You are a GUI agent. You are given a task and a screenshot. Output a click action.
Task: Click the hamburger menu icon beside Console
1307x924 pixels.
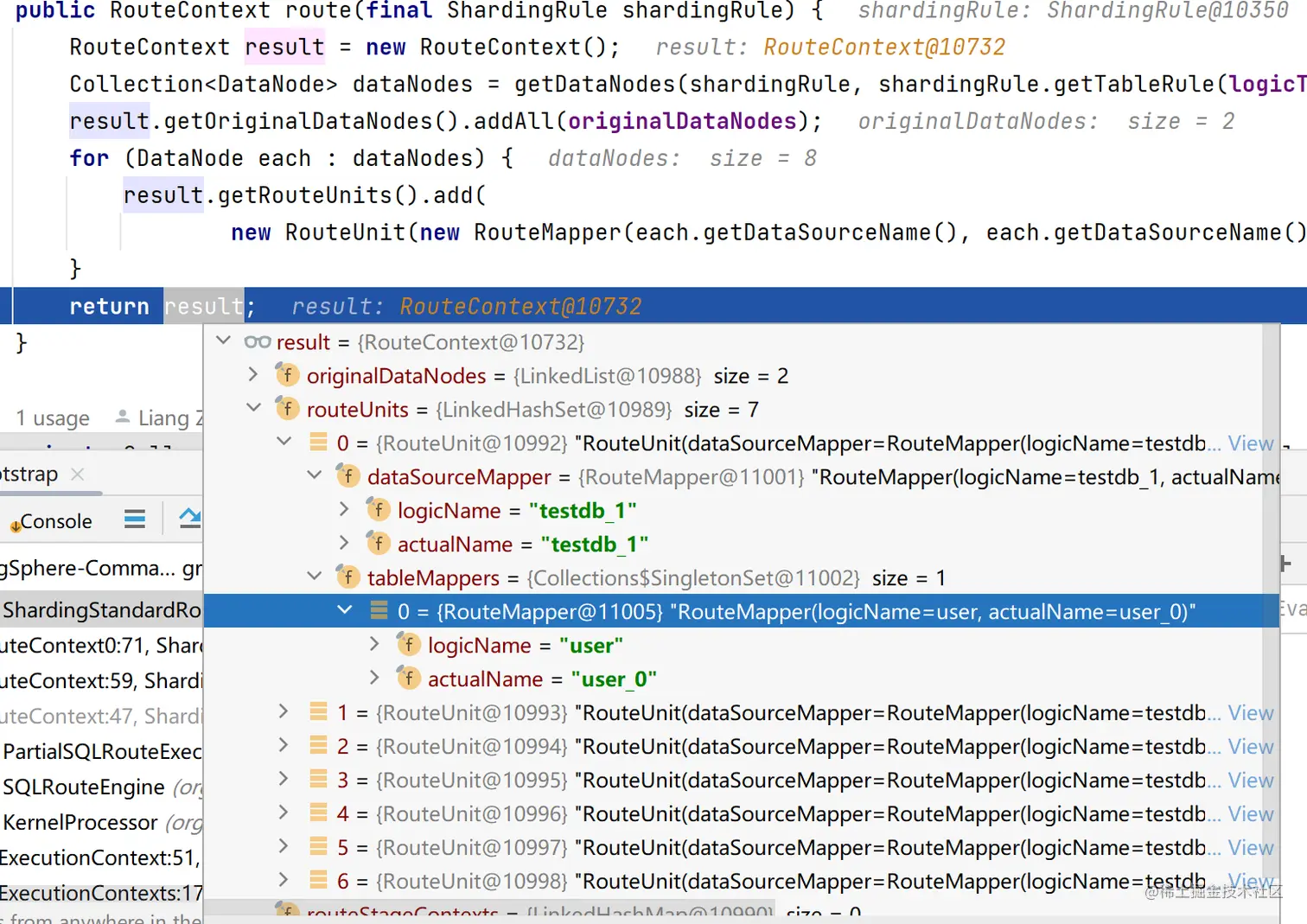[x=135, y=519]
